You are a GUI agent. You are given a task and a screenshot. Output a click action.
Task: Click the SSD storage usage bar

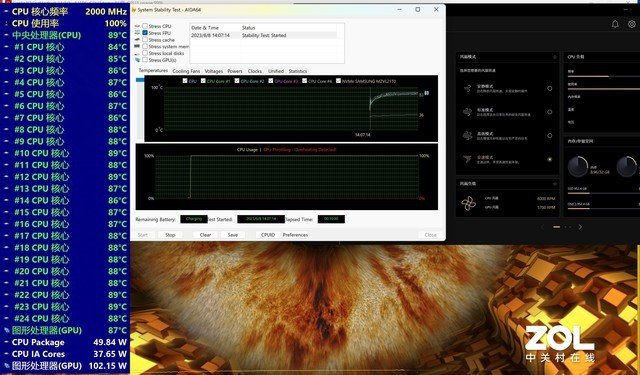pos(604,193)
